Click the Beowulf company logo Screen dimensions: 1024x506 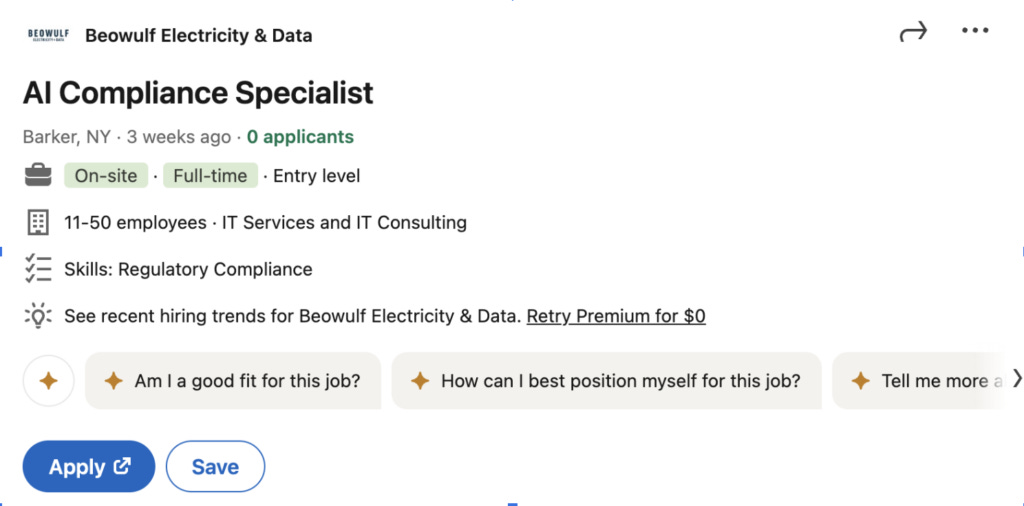click(x=49, y=35)
